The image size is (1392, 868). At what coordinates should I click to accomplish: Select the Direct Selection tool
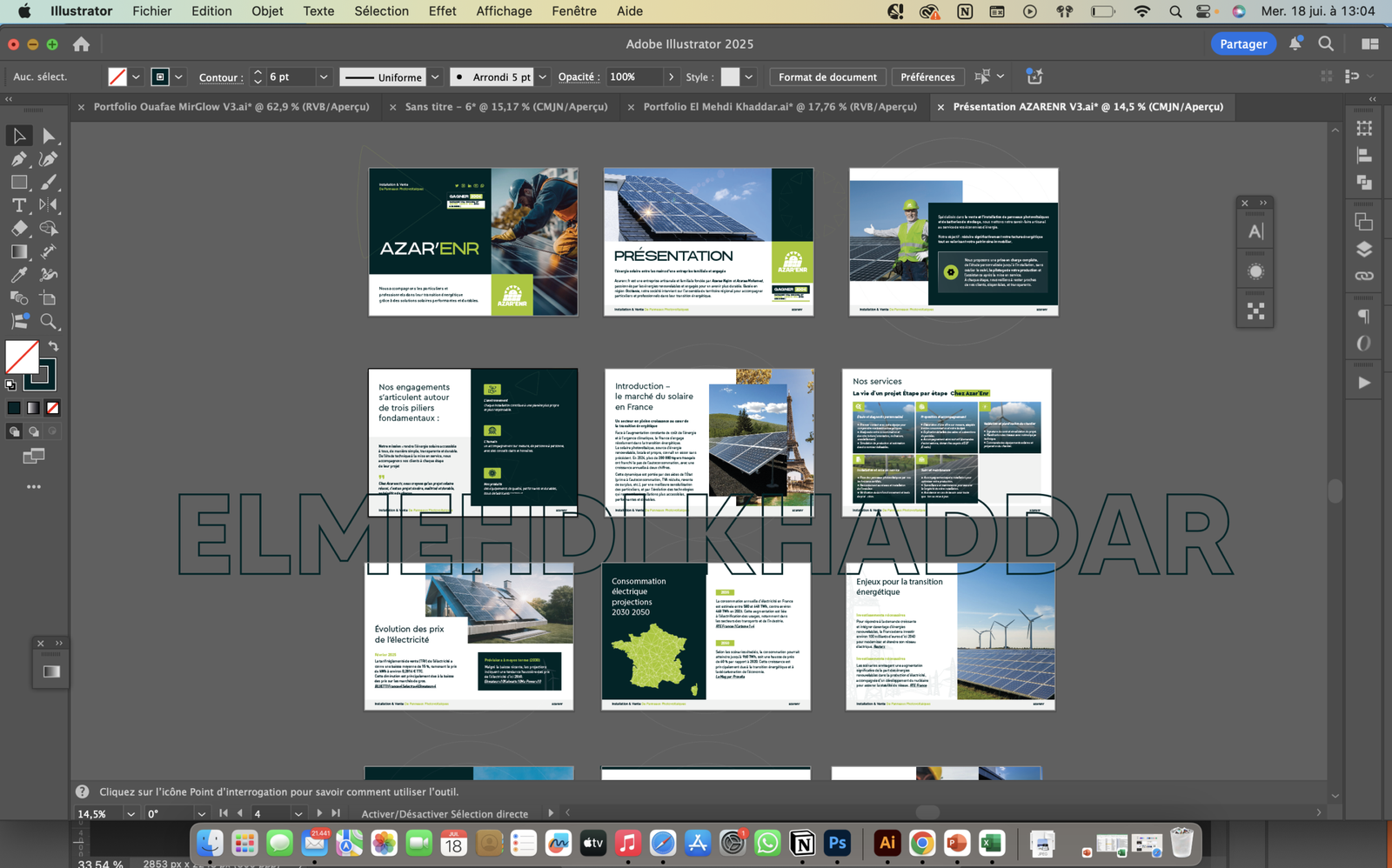click(49, 136)
